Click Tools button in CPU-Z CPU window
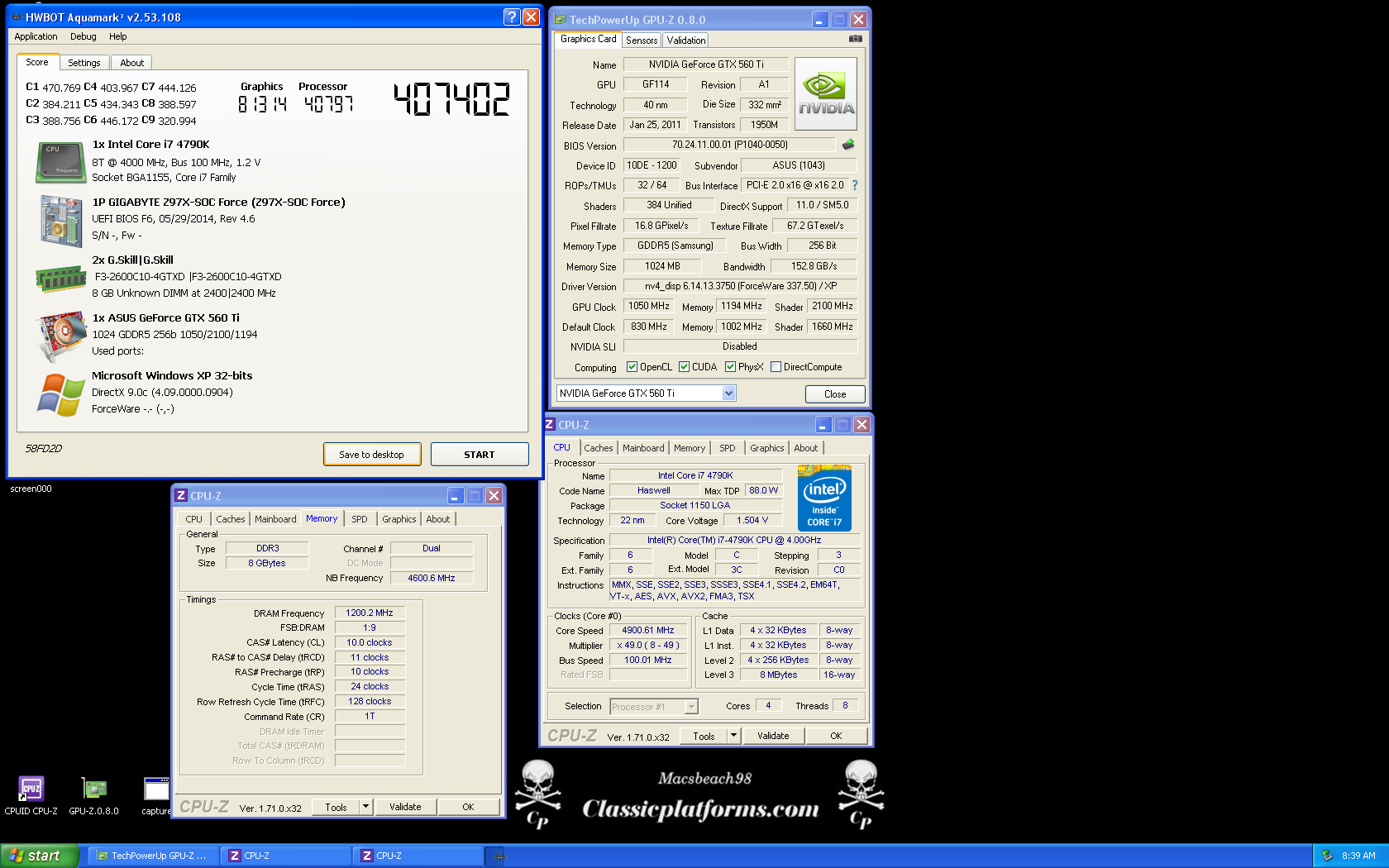Image resolution: width=1389 pixels, height=868 pixels. pyautogui.click(x=704, y=736)
